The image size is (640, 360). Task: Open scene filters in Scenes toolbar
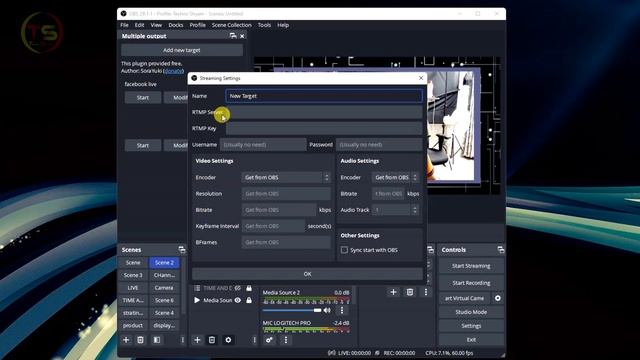coord(157,340)
